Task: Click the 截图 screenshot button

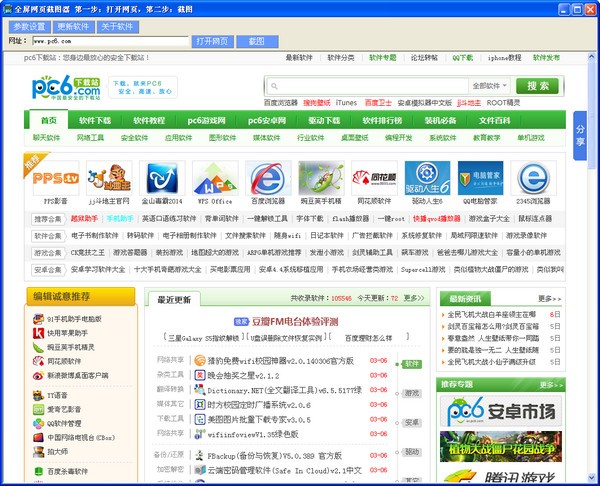Action: tap(257, 41)
